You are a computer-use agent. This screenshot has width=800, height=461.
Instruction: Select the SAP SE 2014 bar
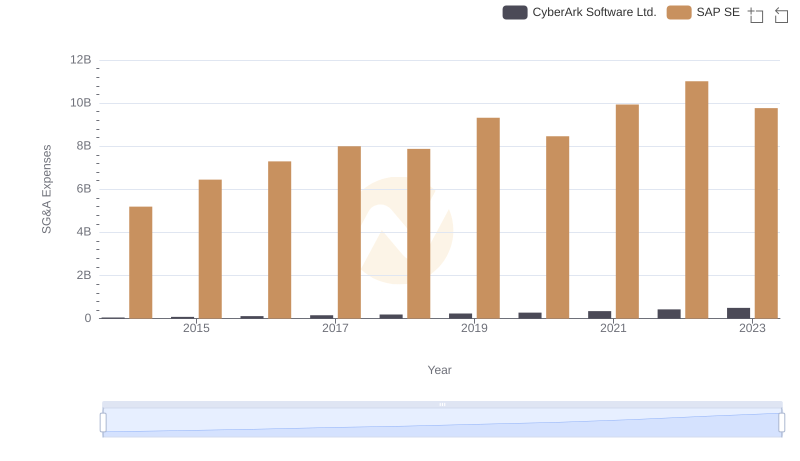click(x=141, y=263)
